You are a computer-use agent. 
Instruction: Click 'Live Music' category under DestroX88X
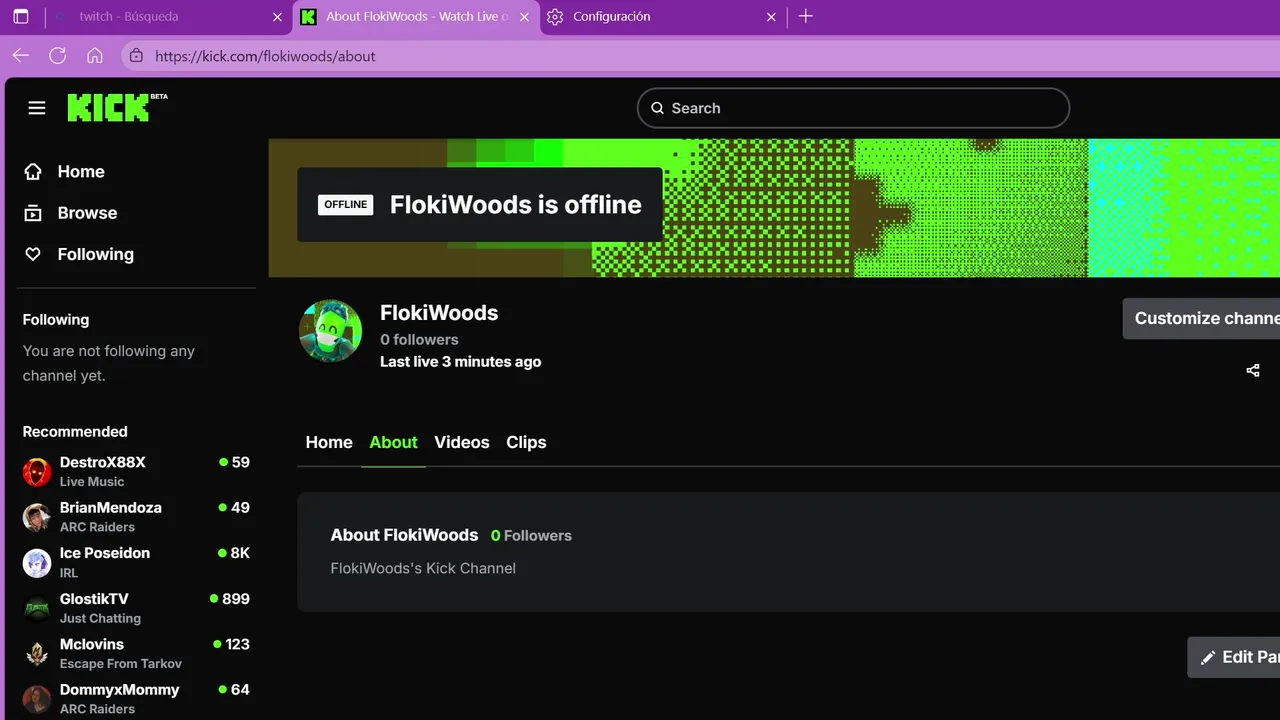(92, 482)
